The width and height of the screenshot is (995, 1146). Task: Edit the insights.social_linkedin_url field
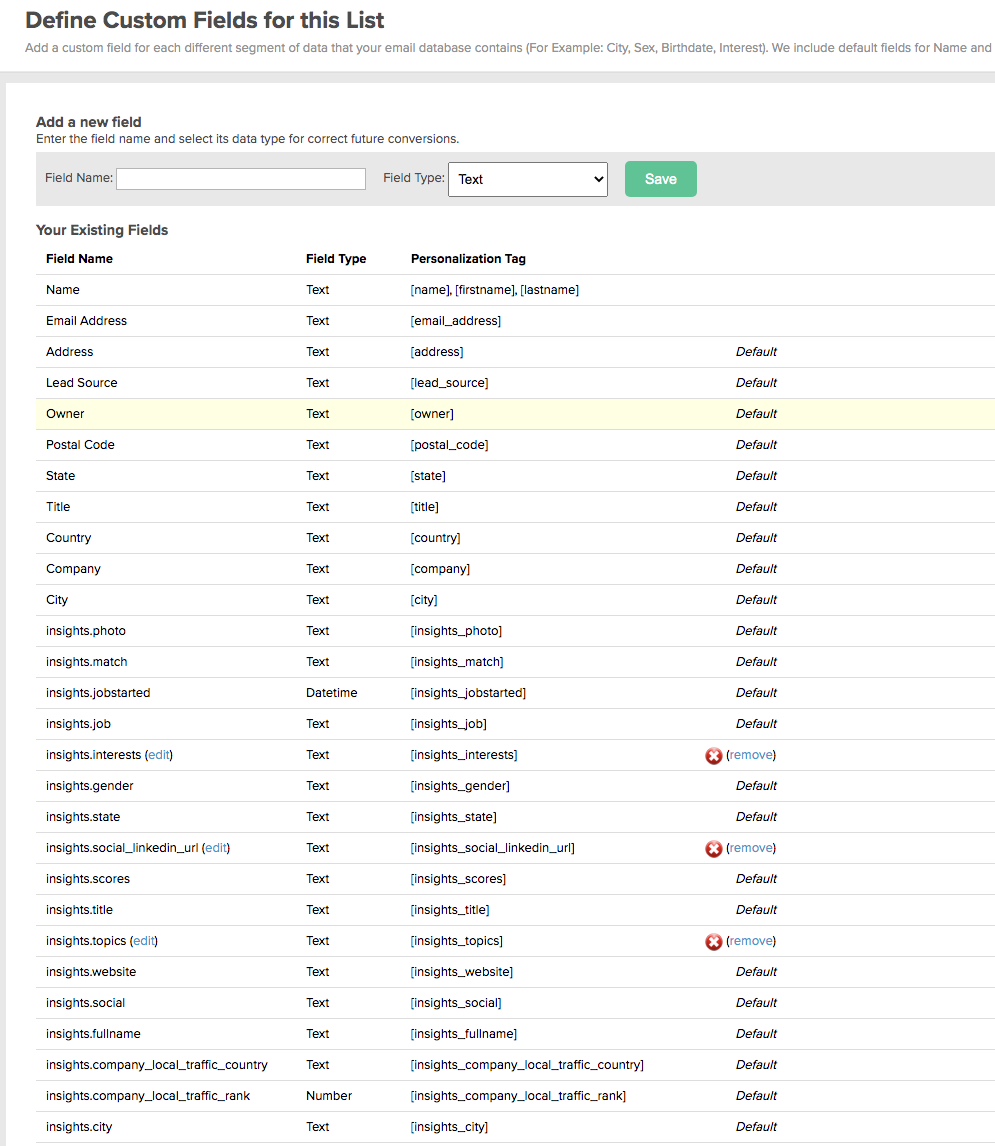(x=216, y=848)
